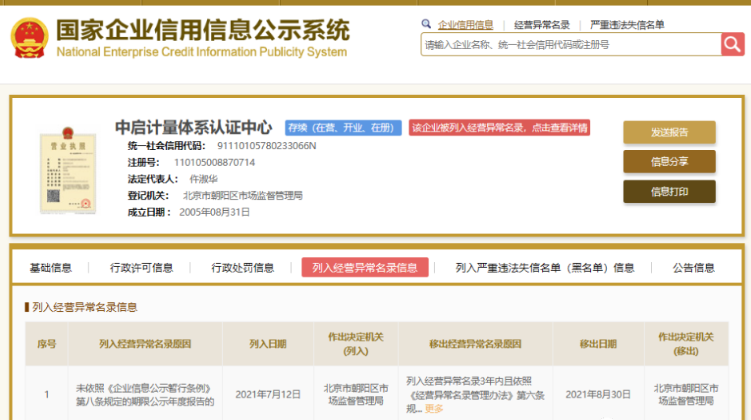Click the 序号 column header

pos(46,344)
